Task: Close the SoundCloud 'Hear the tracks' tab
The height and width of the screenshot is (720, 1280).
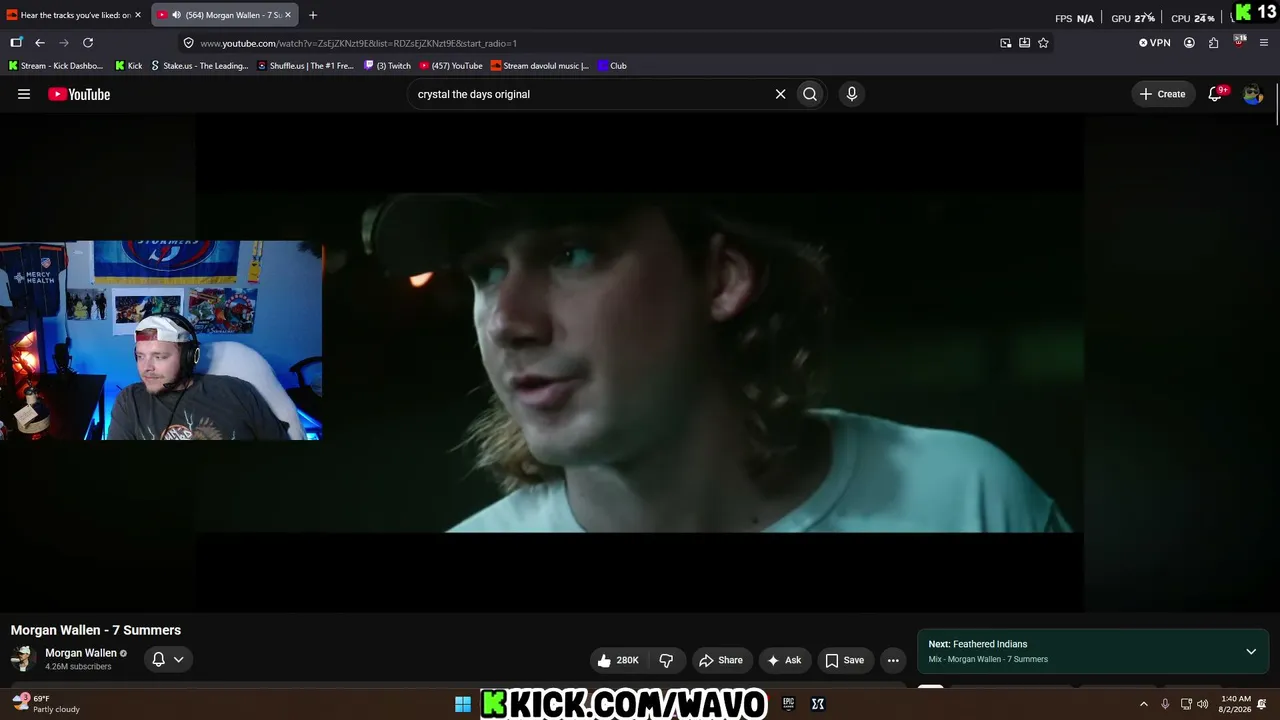Action: pyautogui.click(x=138, y=15)
